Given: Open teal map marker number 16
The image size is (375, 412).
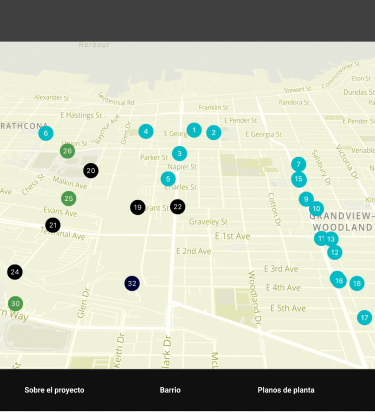Looking at the screenshot, I should [338, 280].
